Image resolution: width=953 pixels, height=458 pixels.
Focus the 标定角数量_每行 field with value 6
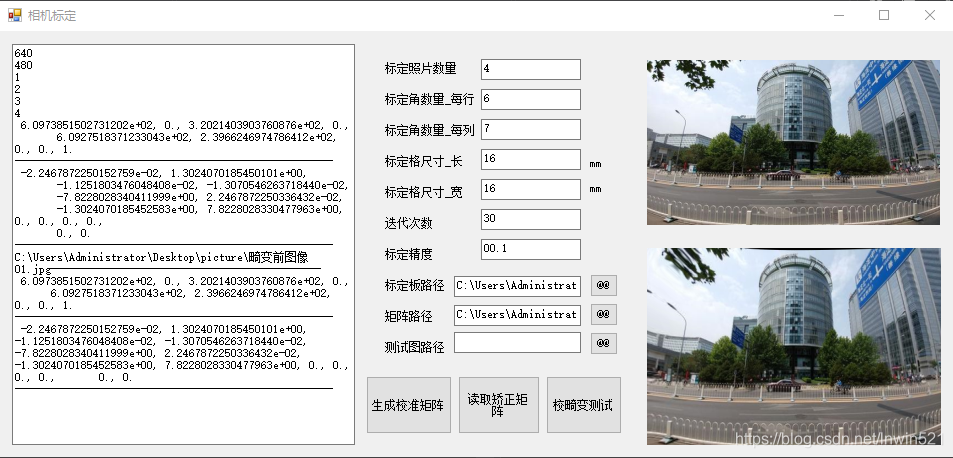(531, 100)
